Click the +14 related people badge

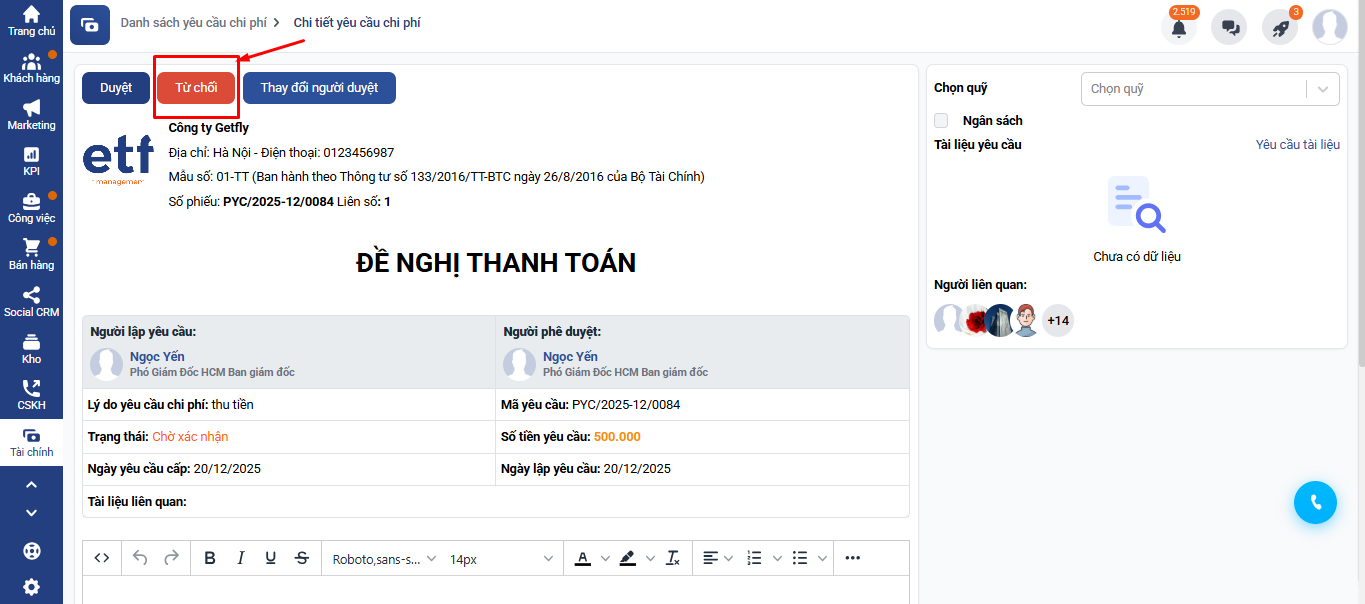[1057, 321]
